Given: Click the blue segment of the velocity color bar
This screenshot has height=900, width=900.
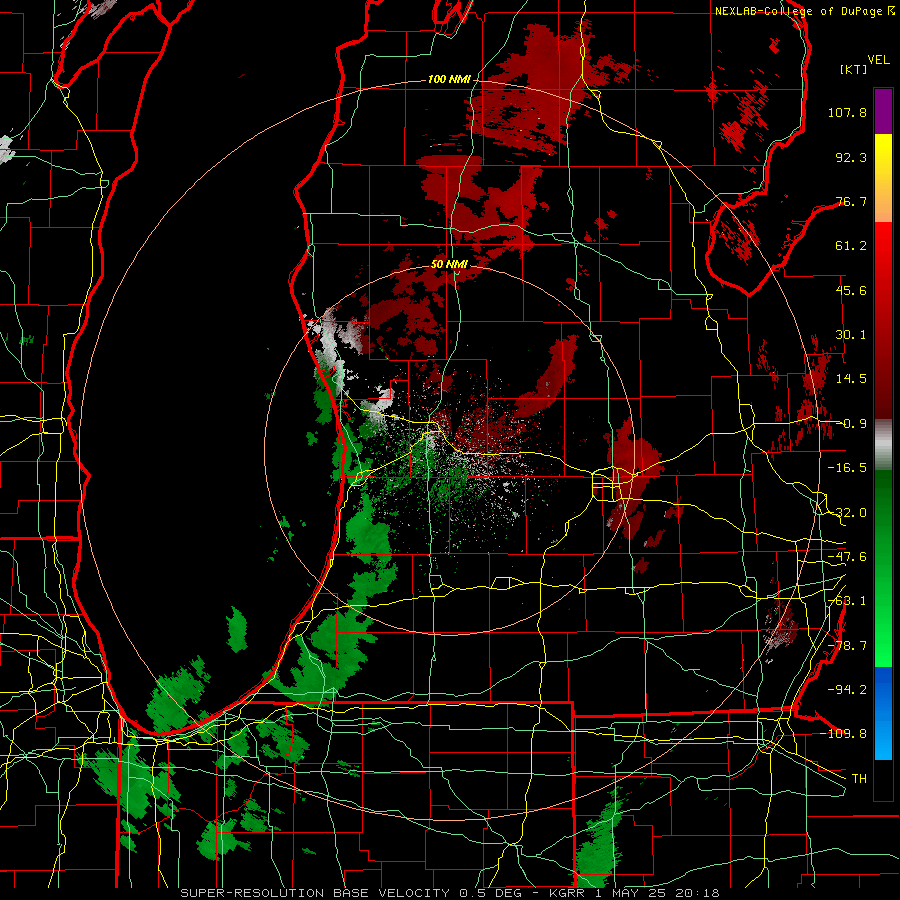Looking at the screenshot, I should [x=883, y=713].
